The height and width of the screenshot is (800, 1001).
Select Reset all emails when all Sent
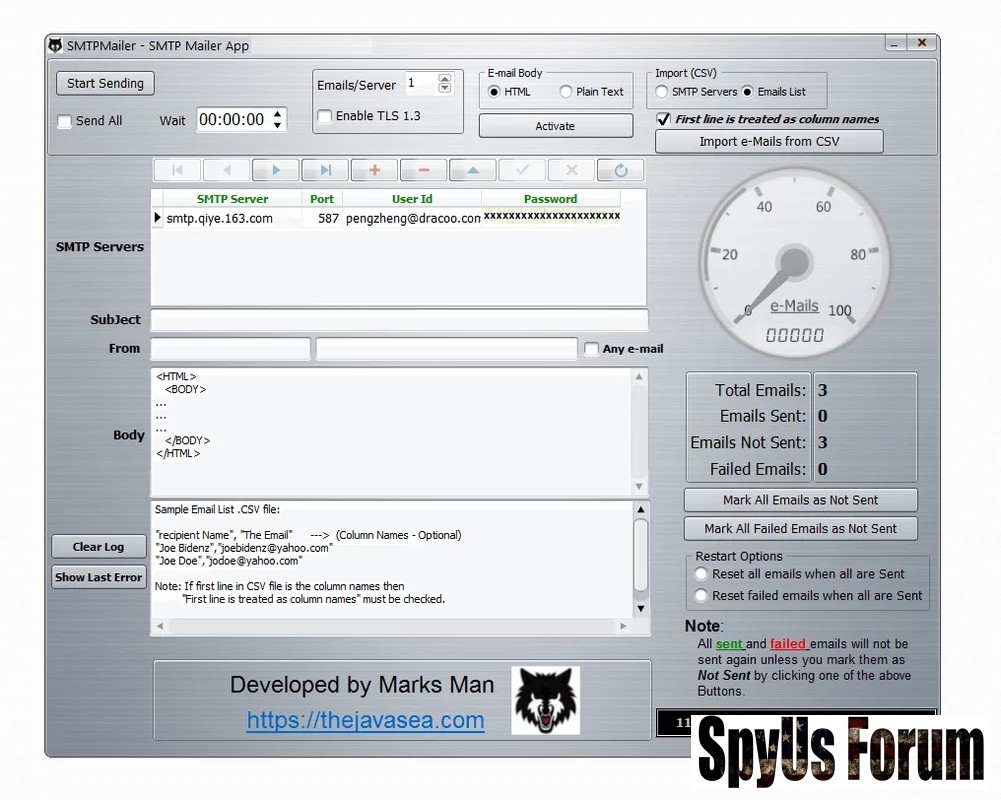click(701, 574)
